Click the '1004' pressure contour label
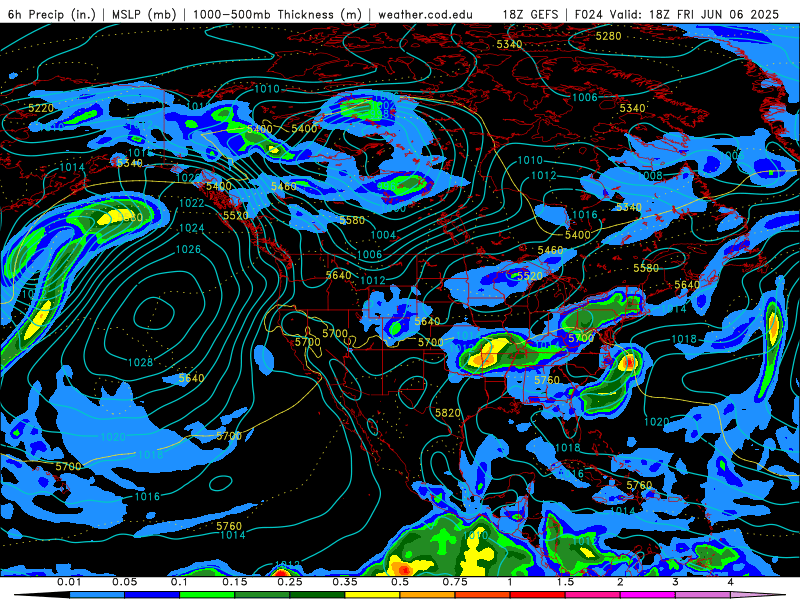 coord(383,235)
